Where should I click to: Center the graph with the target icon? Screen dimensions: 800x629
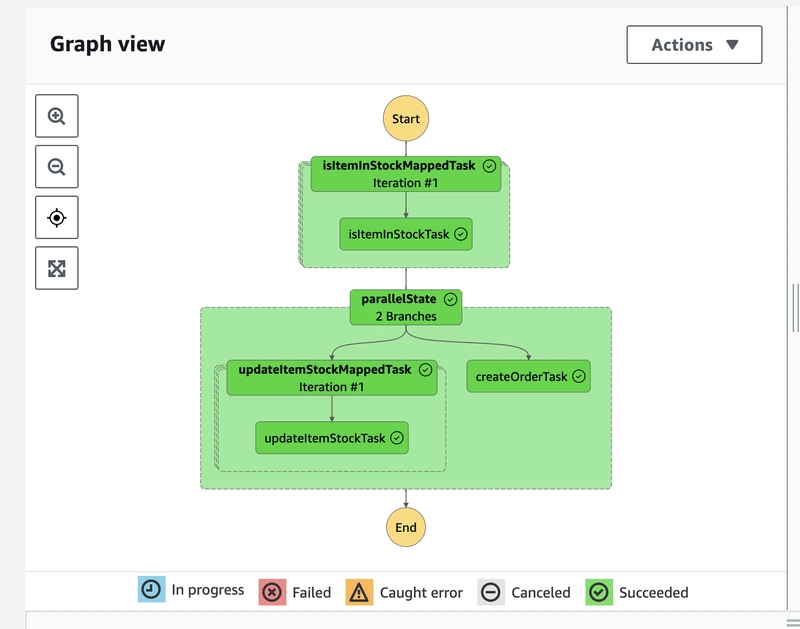pyautogui.click(x=57, y=217)
